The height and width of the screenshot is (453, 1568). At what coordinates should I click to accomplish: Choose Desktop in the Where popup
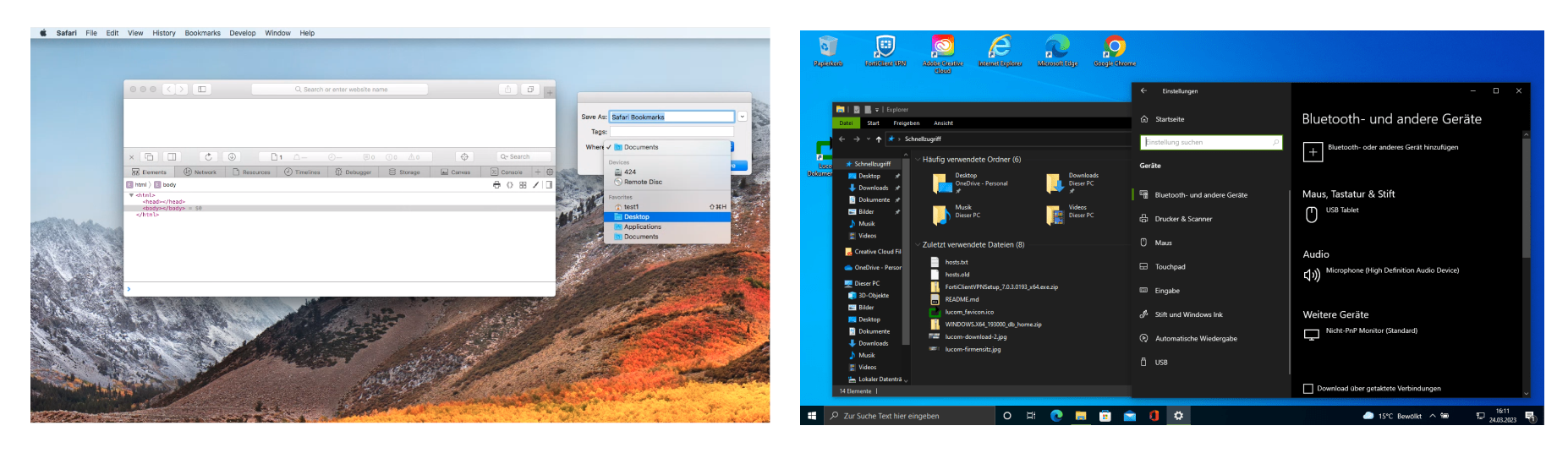pos(667,217)
